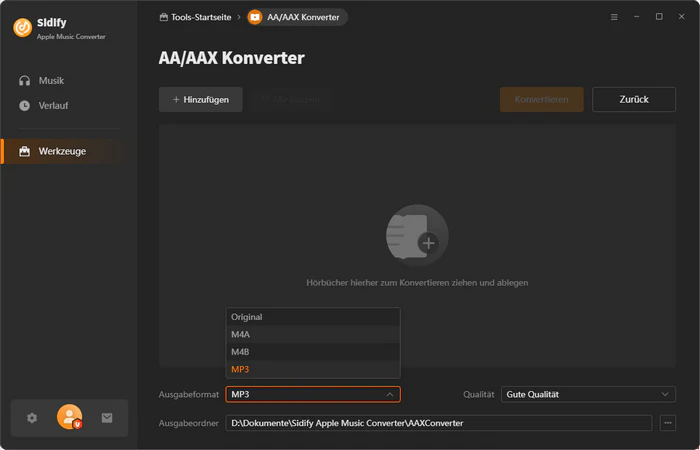Open settings via the gear icon
This screenshot has height=450, width=700.
(x=32, y=418)
